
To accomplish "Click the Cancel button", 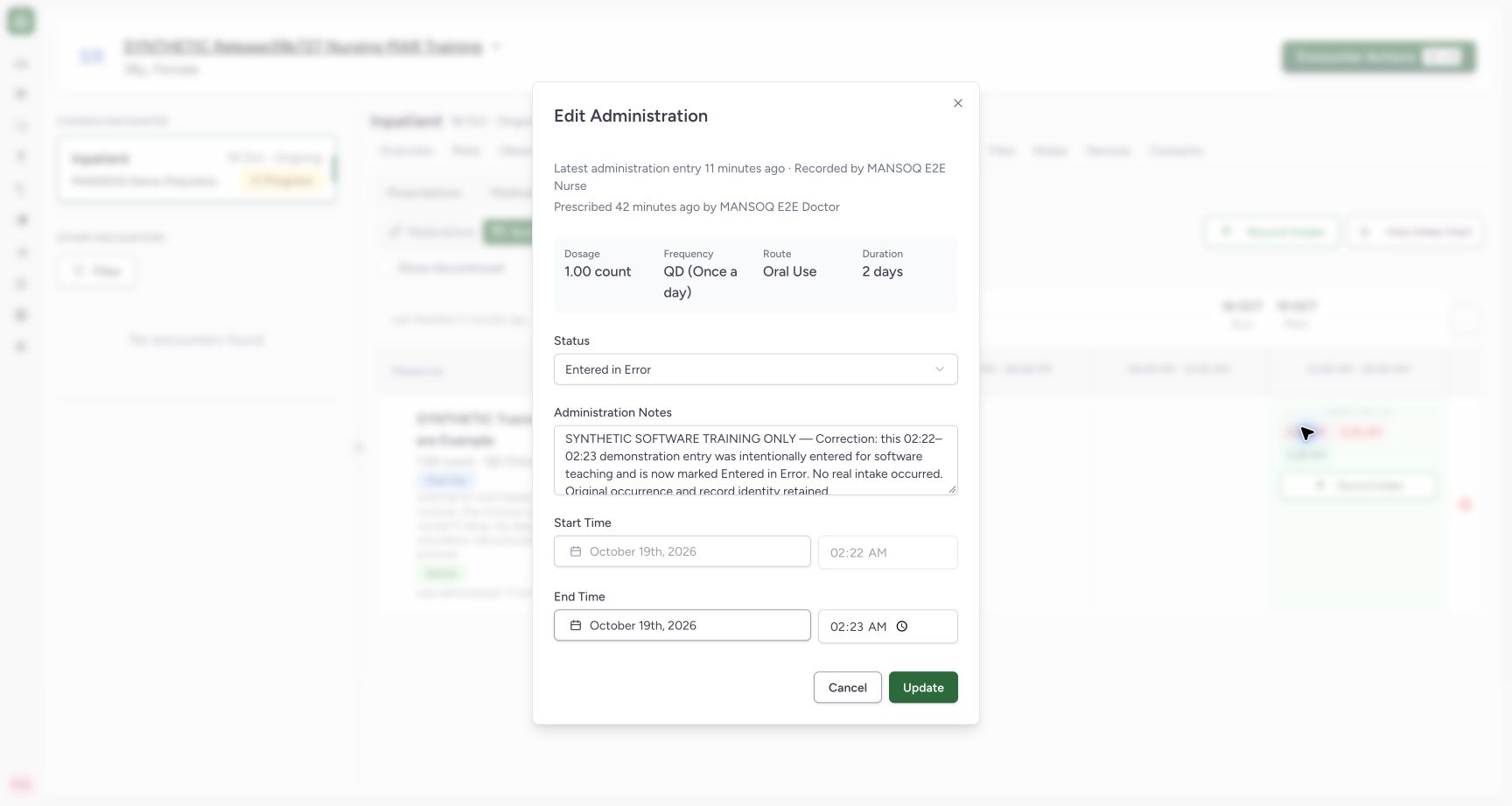I will point(847,688).
